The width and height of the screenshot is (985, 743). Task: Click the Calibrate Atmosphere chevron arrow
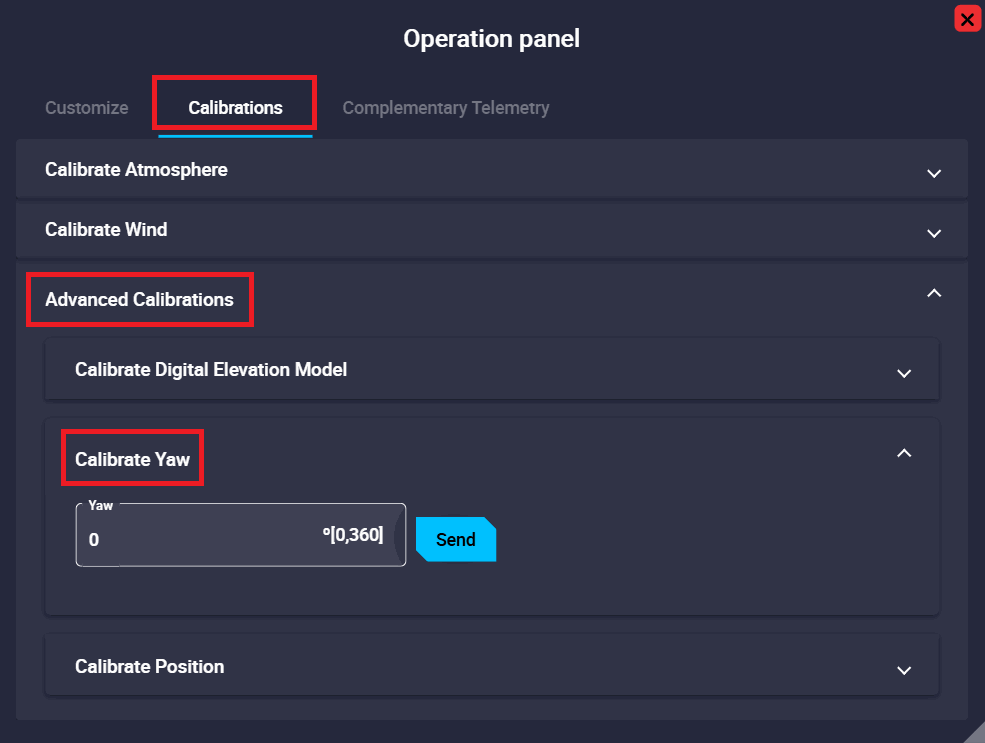(x=934, y=173)
